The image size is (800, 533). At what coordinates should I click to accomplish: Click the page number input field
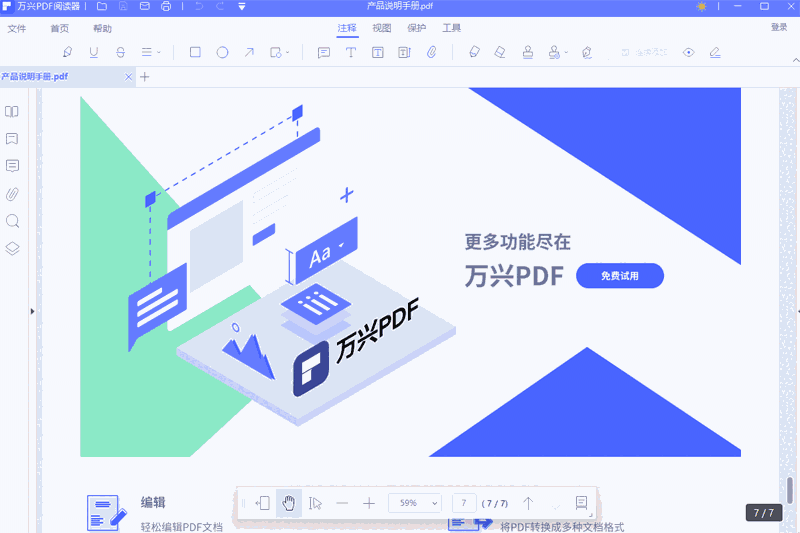(x=464, y=503)
